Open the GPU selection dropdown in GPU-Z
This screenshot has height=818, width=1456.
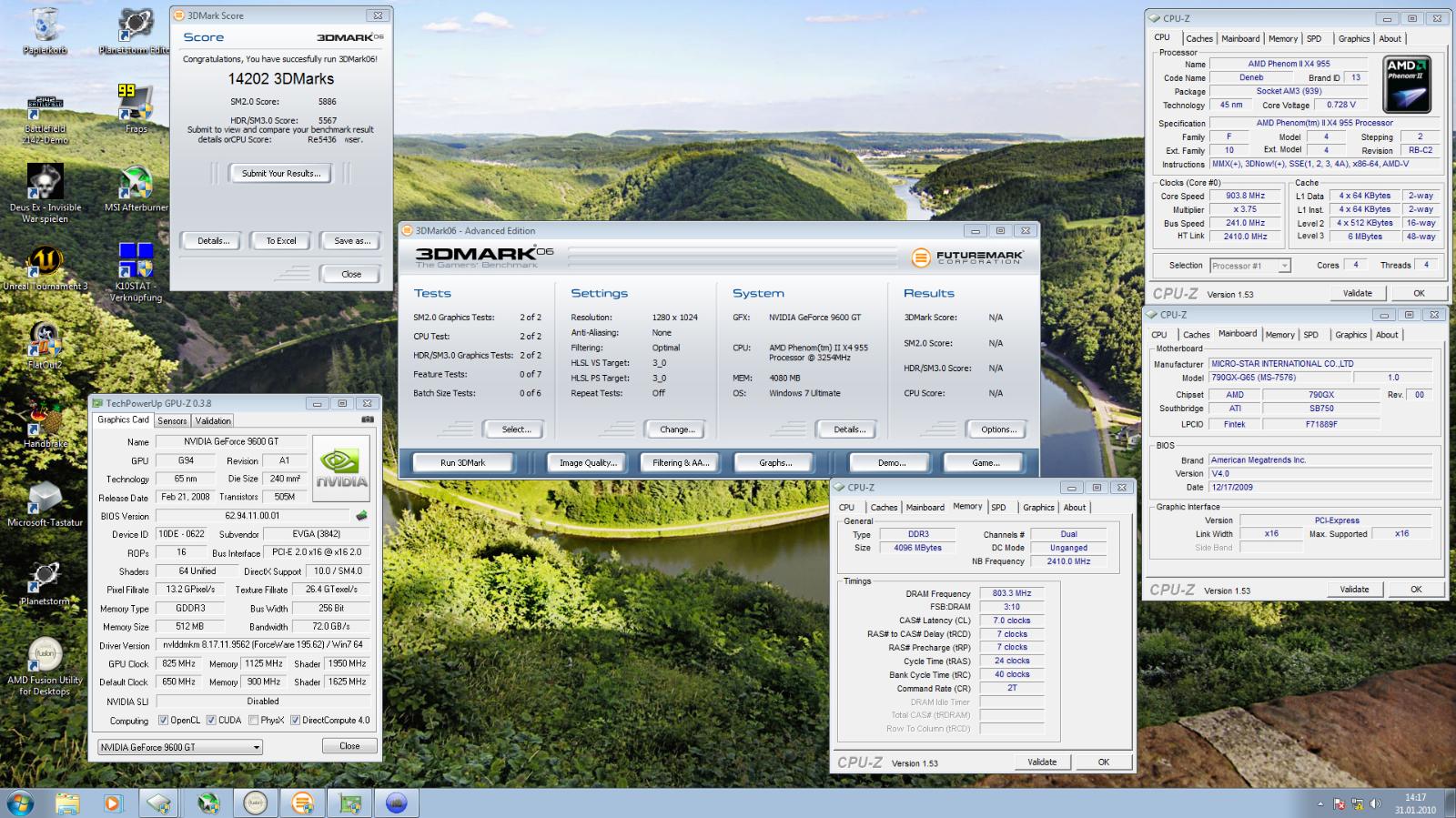pos(180,747)
